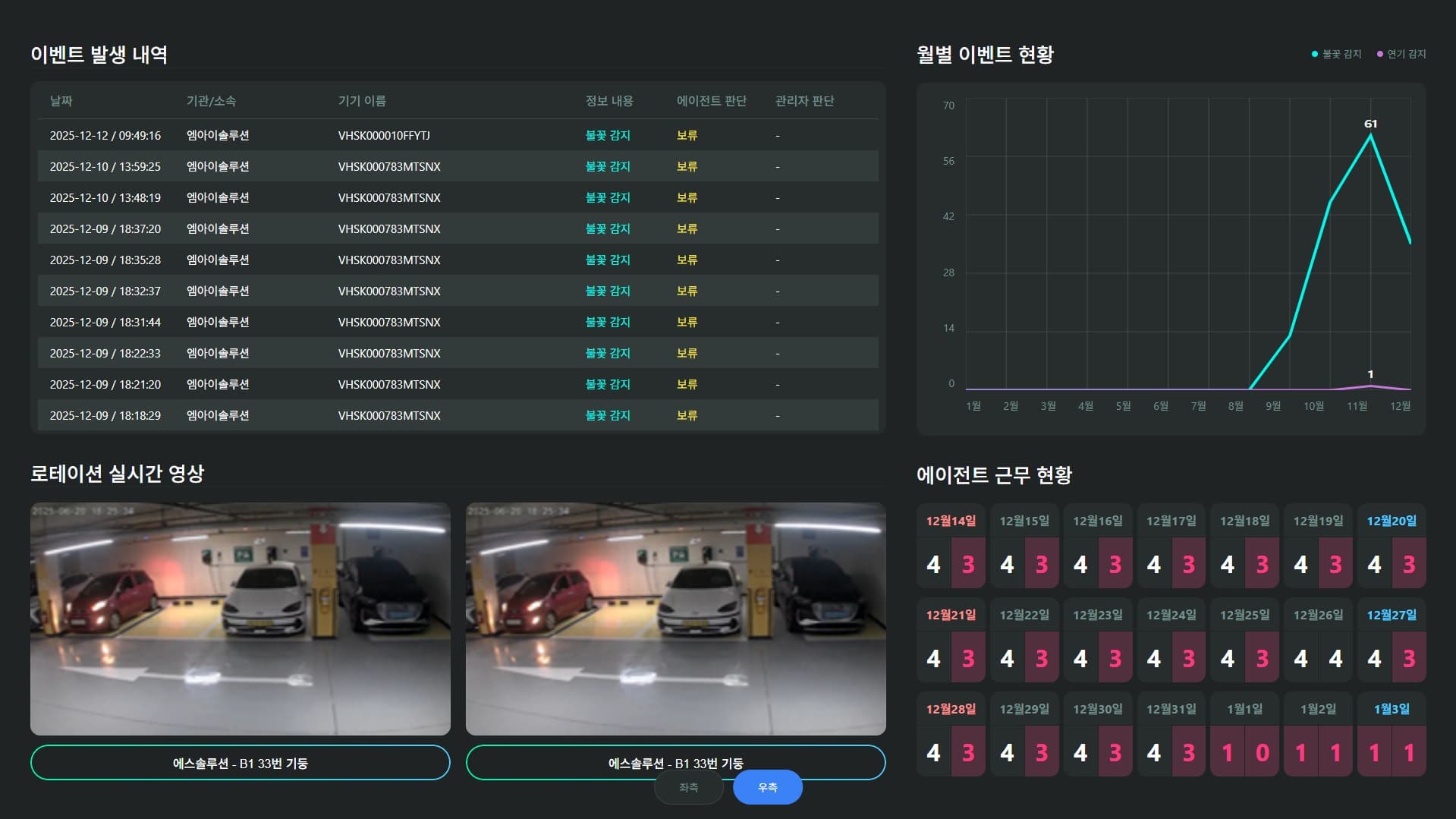Switch camera rotation to 좌측
1456x819 pixels.
[x=688, y=787]
